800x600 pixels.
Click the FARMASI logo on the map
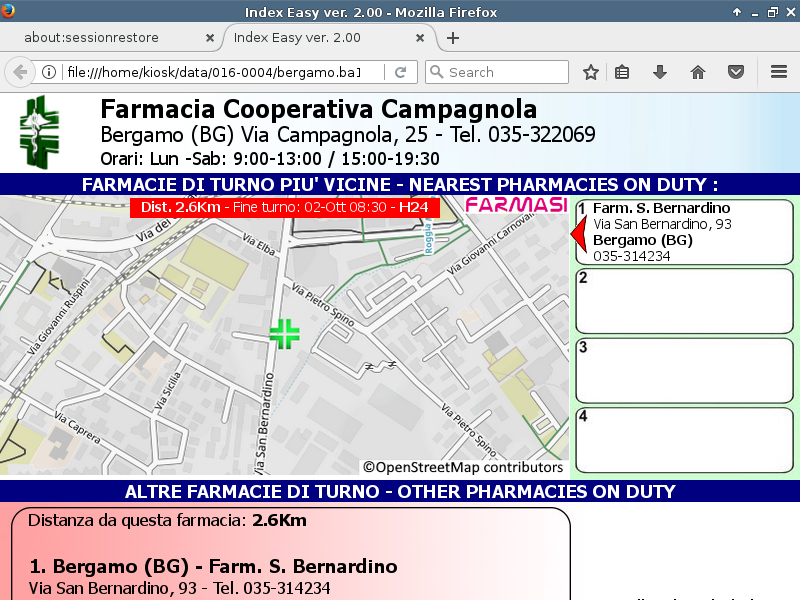(518, 205)
